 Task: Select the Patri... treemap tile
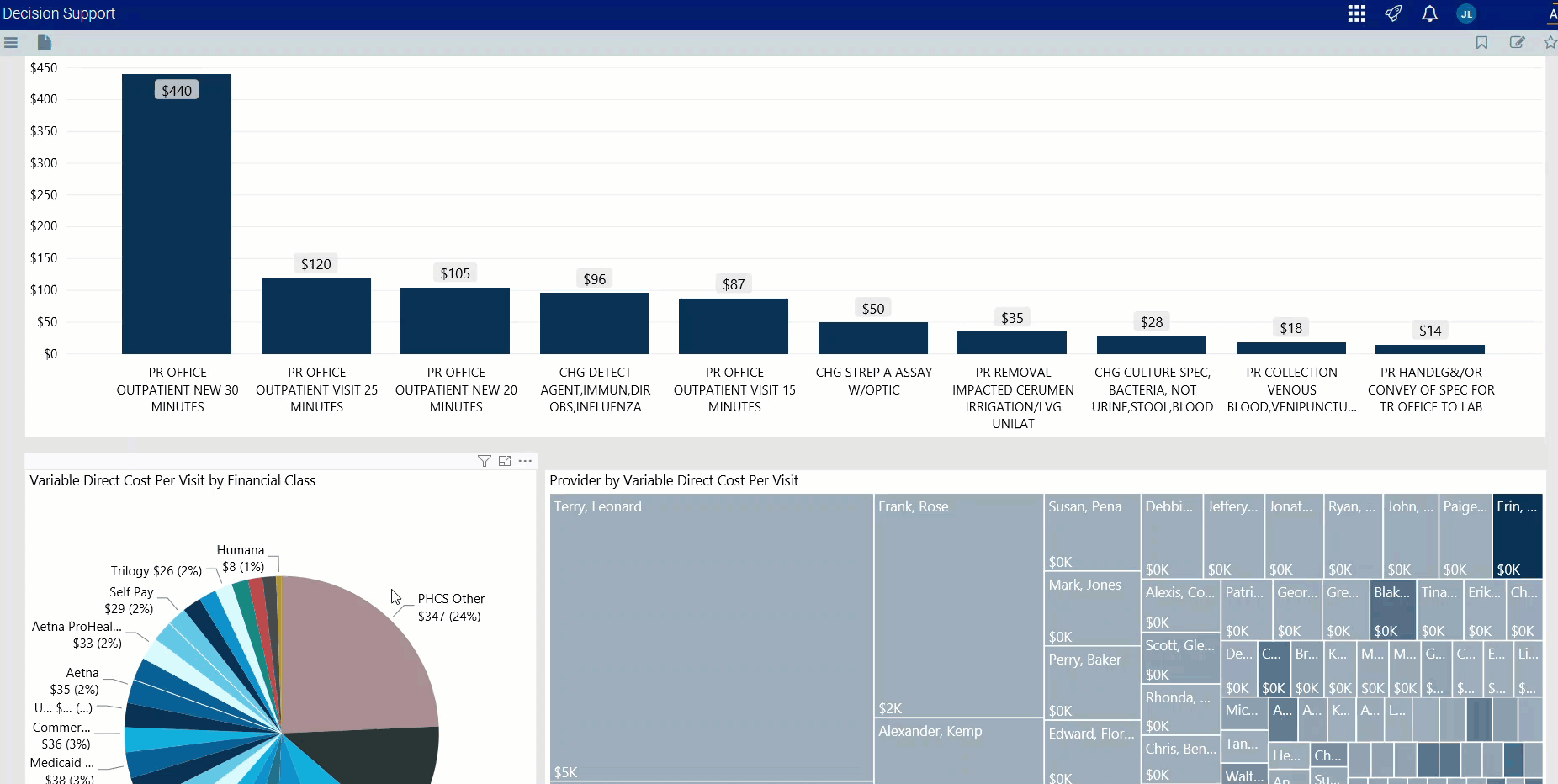click(1246, 610)
